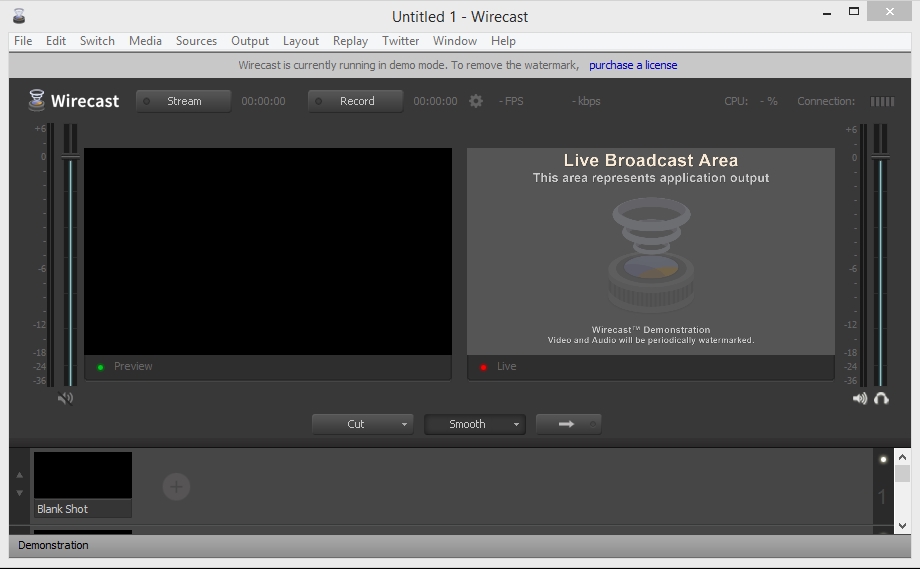
Task: Select the Smooth transition button
Action: [475, 424]
